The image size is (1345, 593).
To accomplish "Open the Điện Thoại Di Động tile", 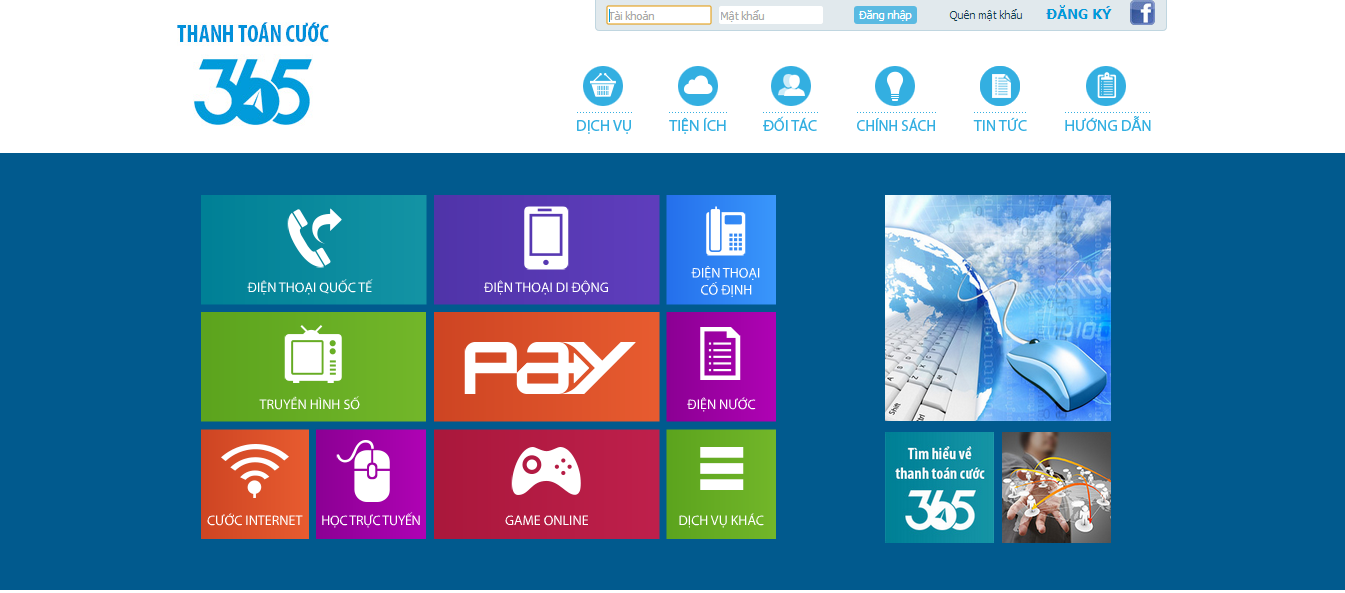I will pyautogui.click(x=546, y=250).
